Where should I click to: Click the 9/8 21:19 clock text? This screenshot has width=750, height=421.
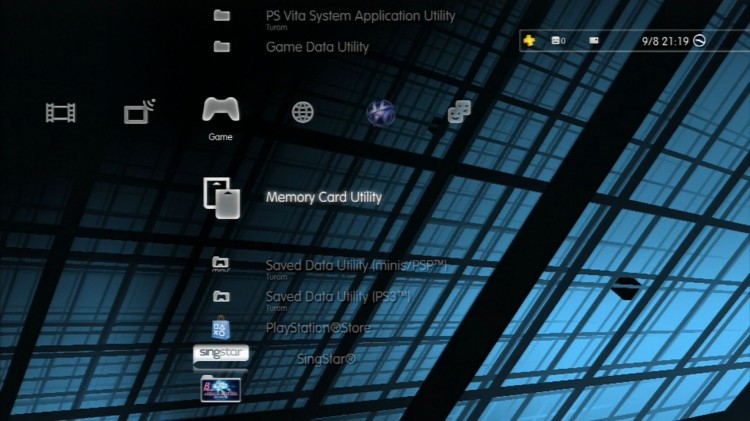[x=665, y=41]
